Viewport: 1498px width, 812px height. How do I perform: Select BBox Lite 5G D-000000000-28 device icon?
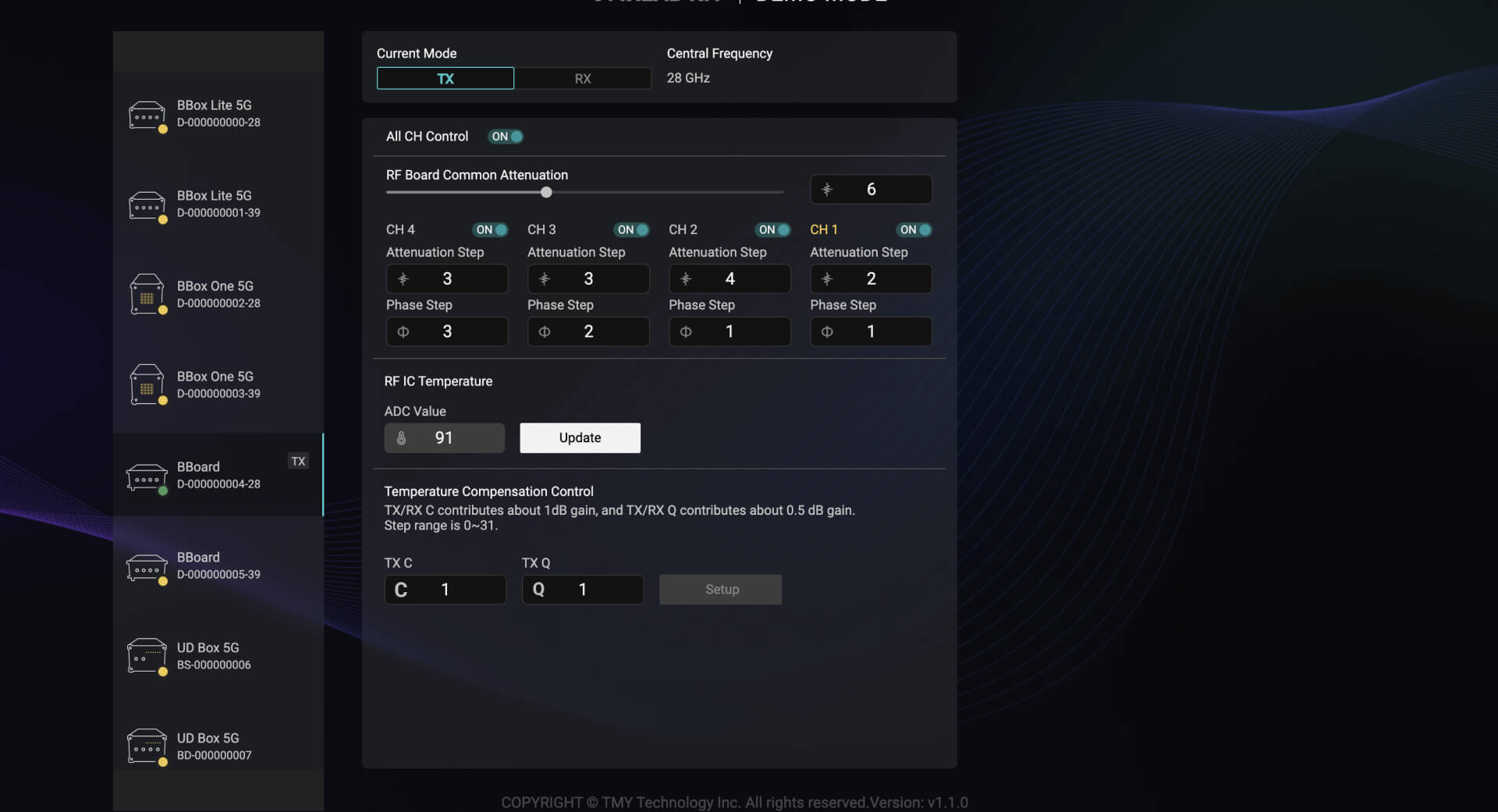(x=147, y=115)
